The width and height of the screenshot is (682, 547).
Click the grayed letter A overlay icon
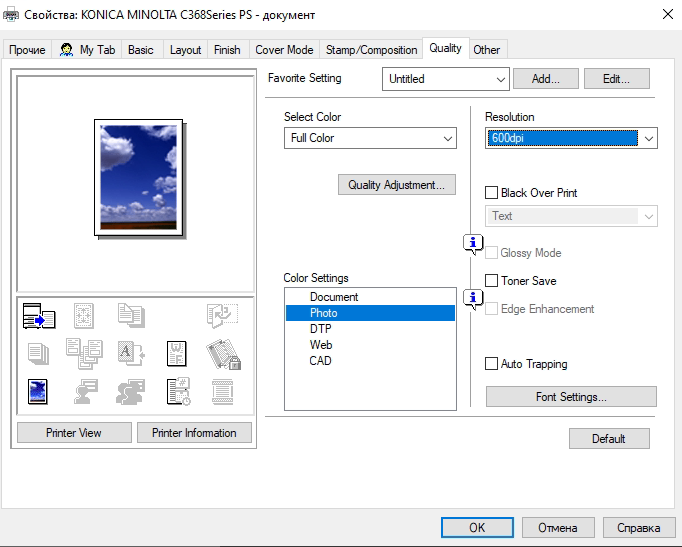pos(131,353)
